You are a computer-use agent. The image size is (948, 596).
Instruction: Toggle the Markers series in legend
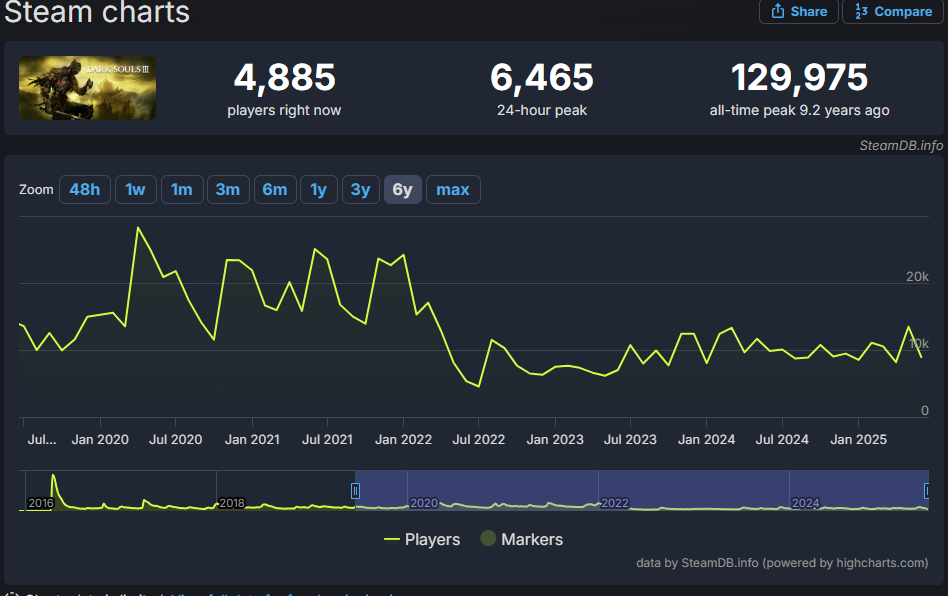522,539
